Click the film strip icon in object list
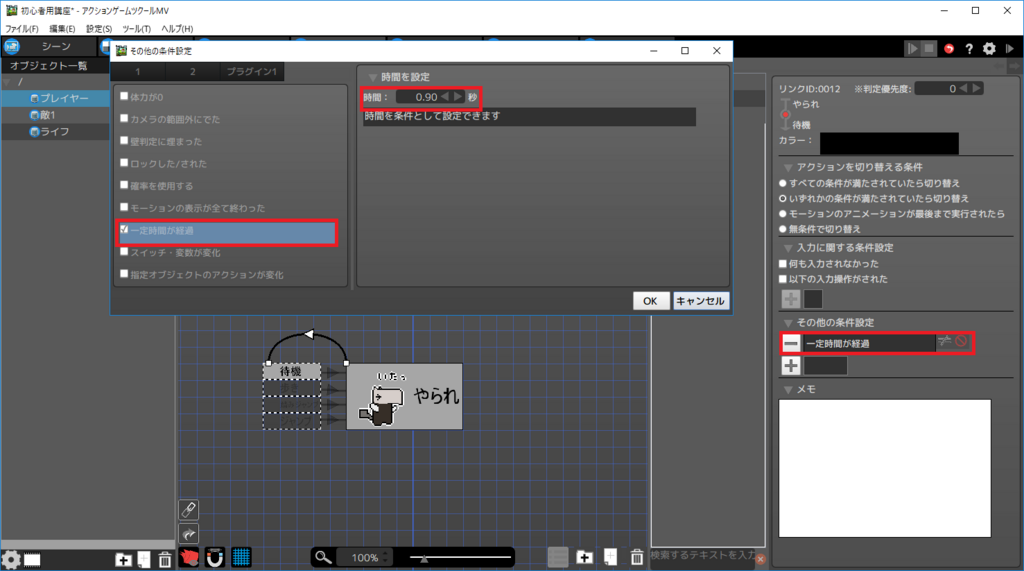The image size is (1024, 571). coord(32,560)
